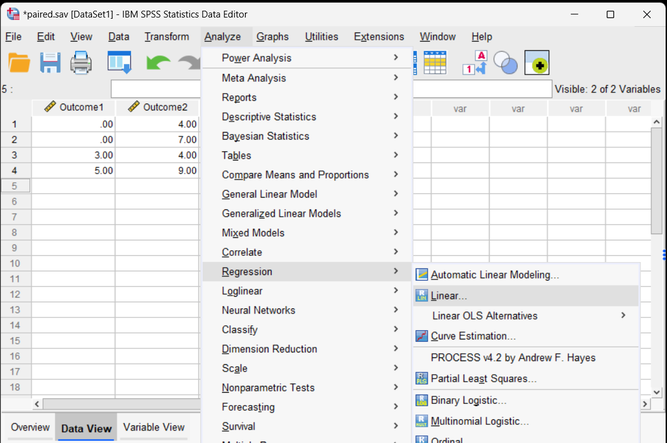Click the vertical scrollbar down arrow
Viewport: 667px width, 443px height.
[656, 392]
